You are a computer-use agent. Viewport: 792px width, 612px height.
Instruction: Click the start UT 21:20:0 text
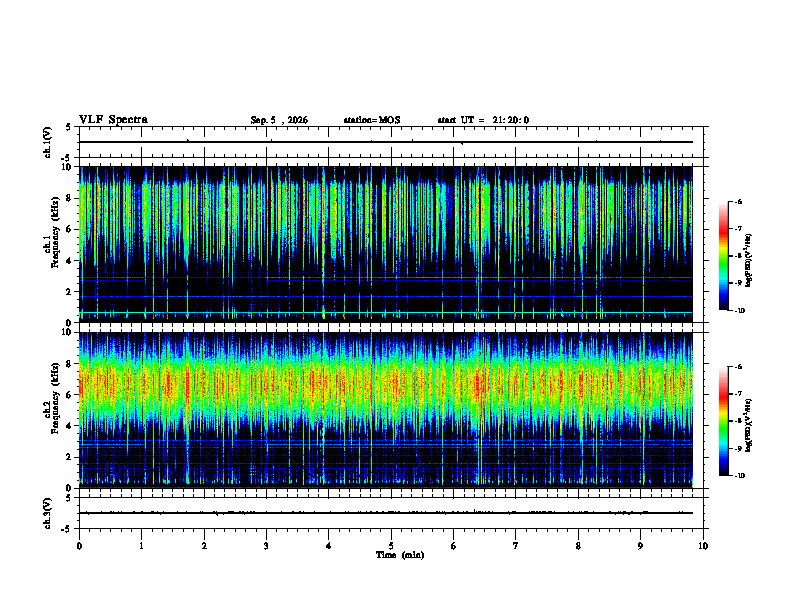(483, 120)
